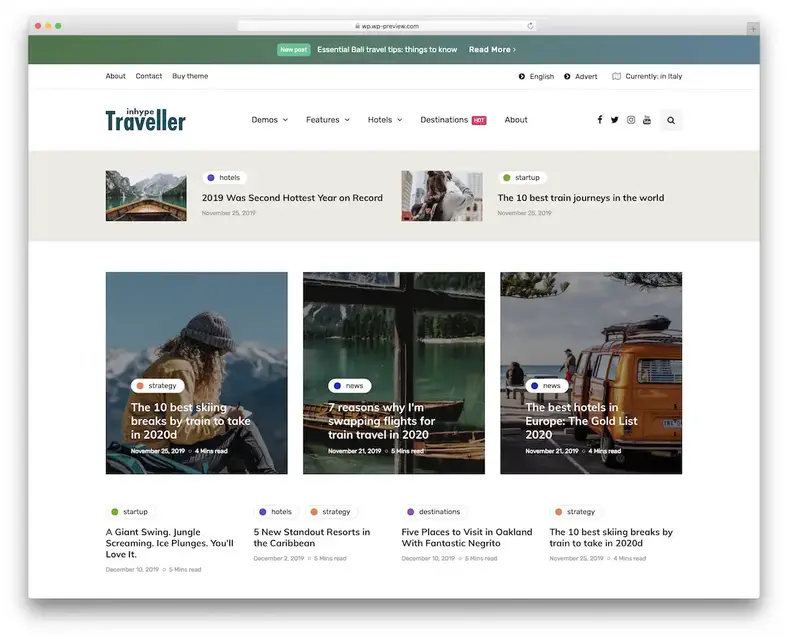Expand the Demos dropdown menu

click(269, 120)
